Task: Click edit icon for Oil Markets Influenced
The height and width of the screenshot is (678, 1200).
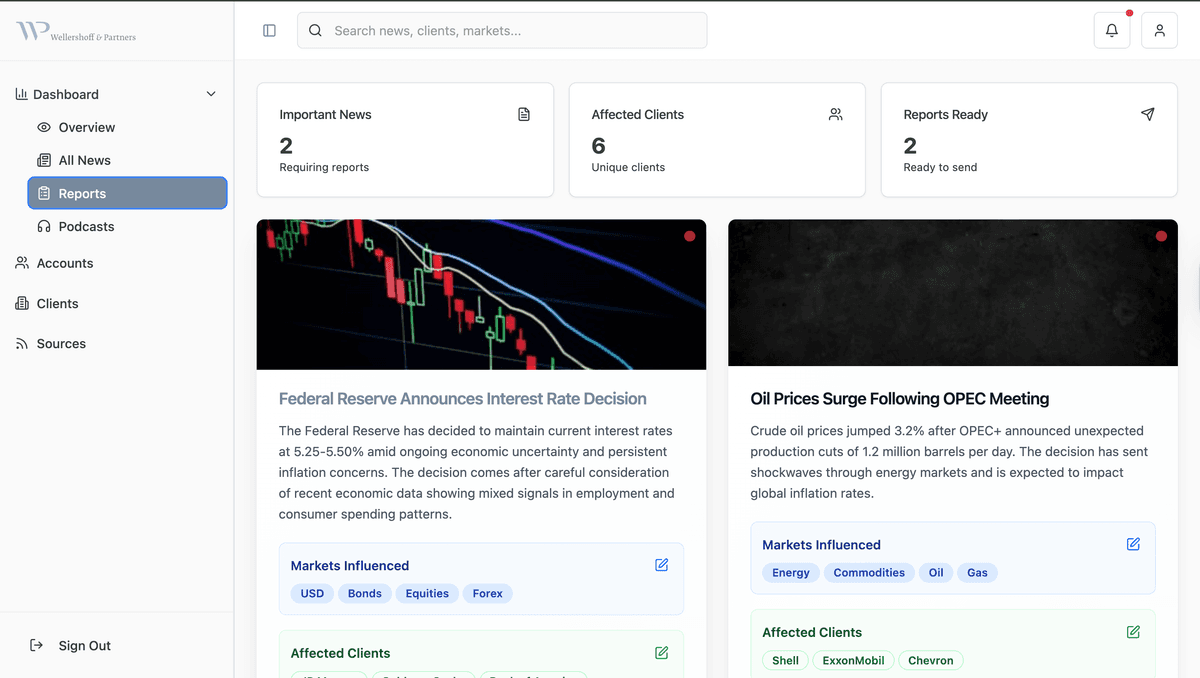Action: [x=1133, y=544]
